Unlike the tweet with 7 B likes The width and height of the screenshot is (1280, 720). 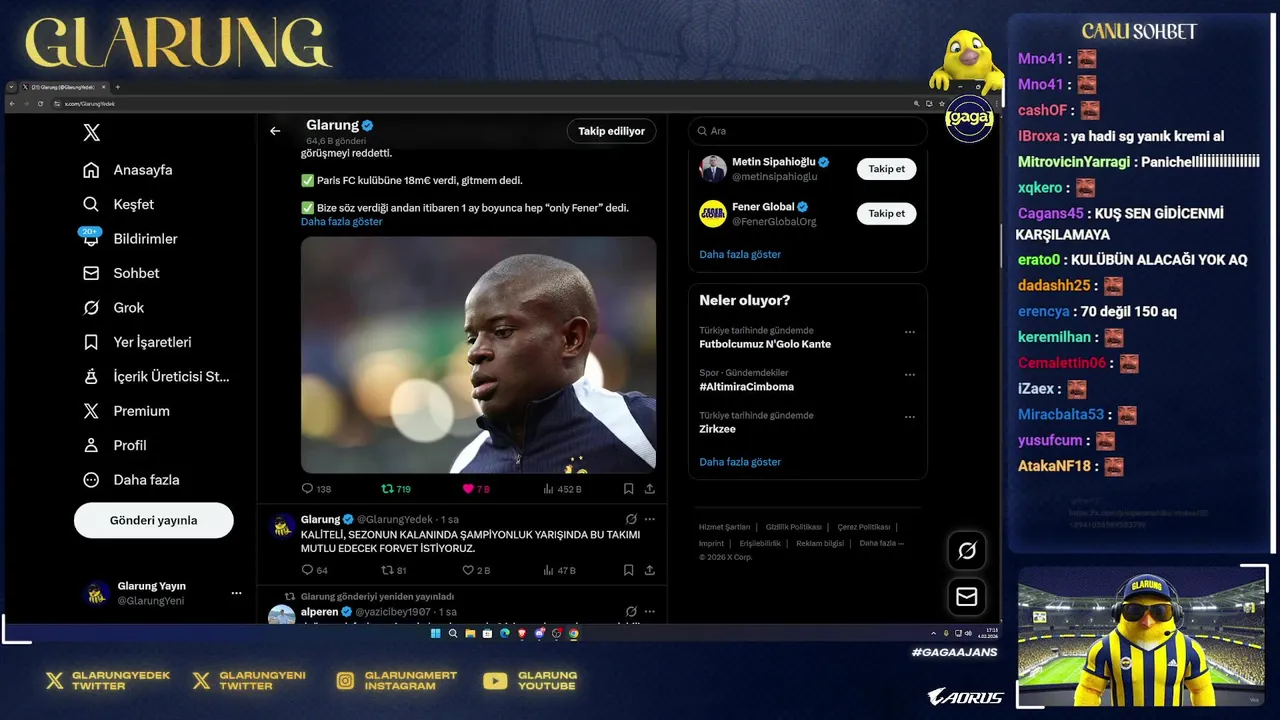[x=475, y=489]
